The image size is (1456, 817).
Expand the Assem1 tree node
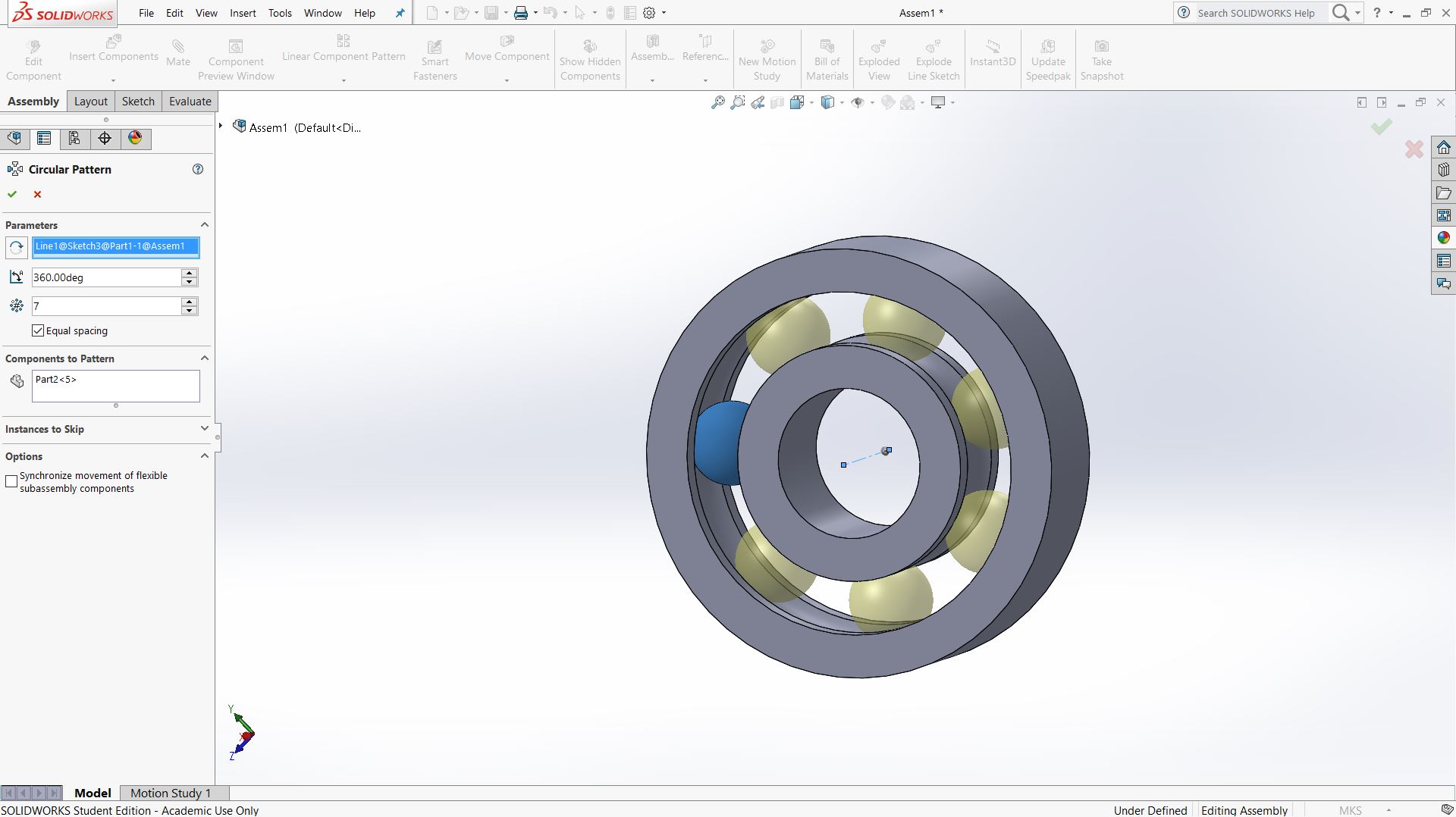pyautogui.click(x=221, y=126)
